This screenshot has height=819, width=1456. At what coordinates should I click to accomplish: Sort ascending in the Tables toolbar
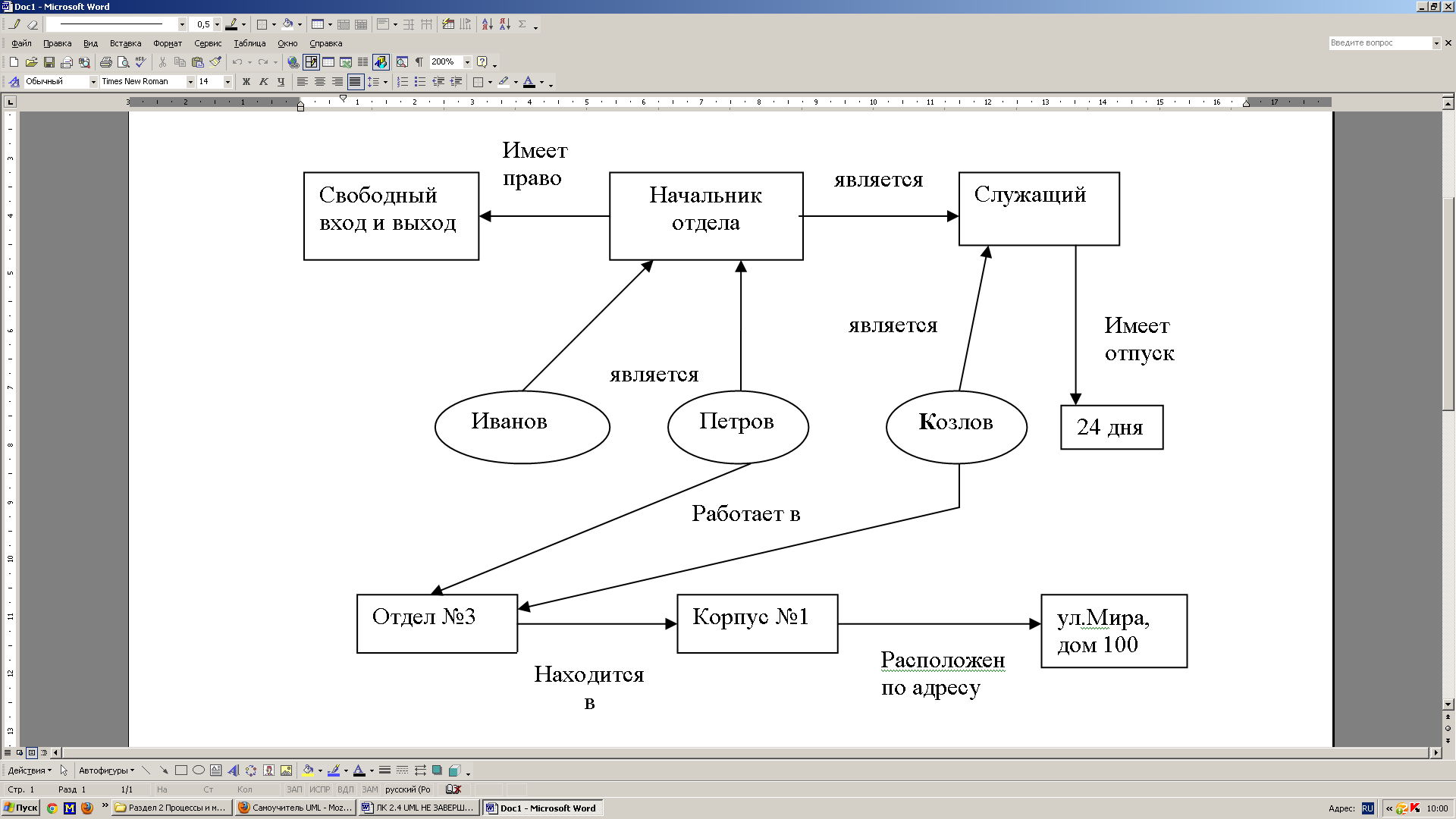point(488,24)
